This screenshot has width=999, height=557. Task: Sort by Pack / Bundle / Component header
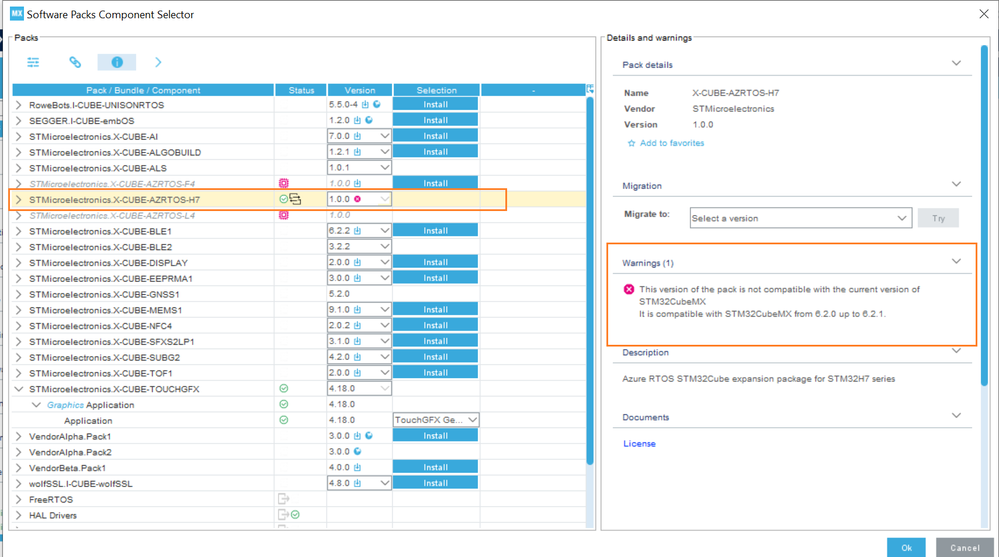(143, 90)
